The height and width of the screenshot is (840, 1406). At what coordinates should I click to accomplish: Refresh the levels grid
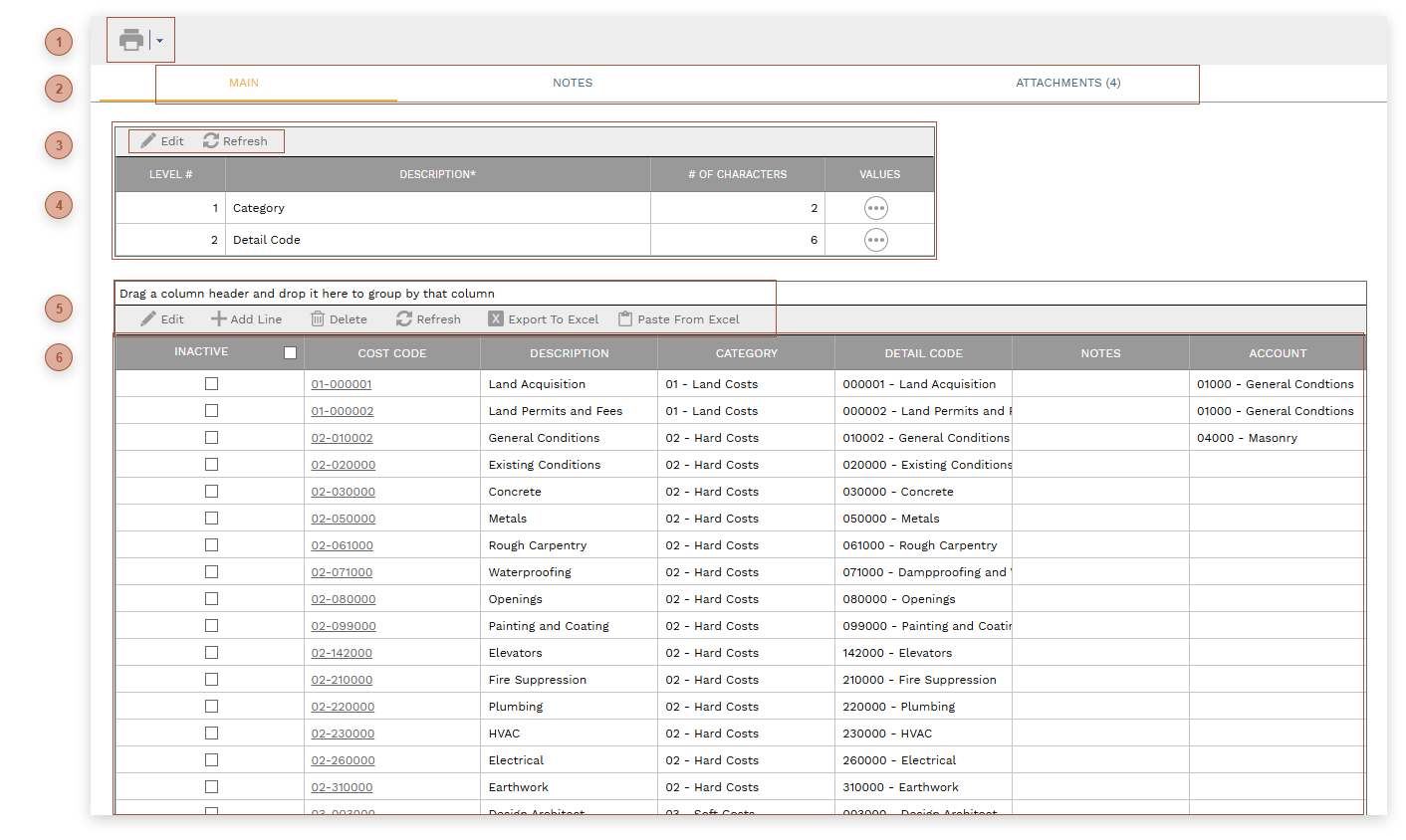236,141
